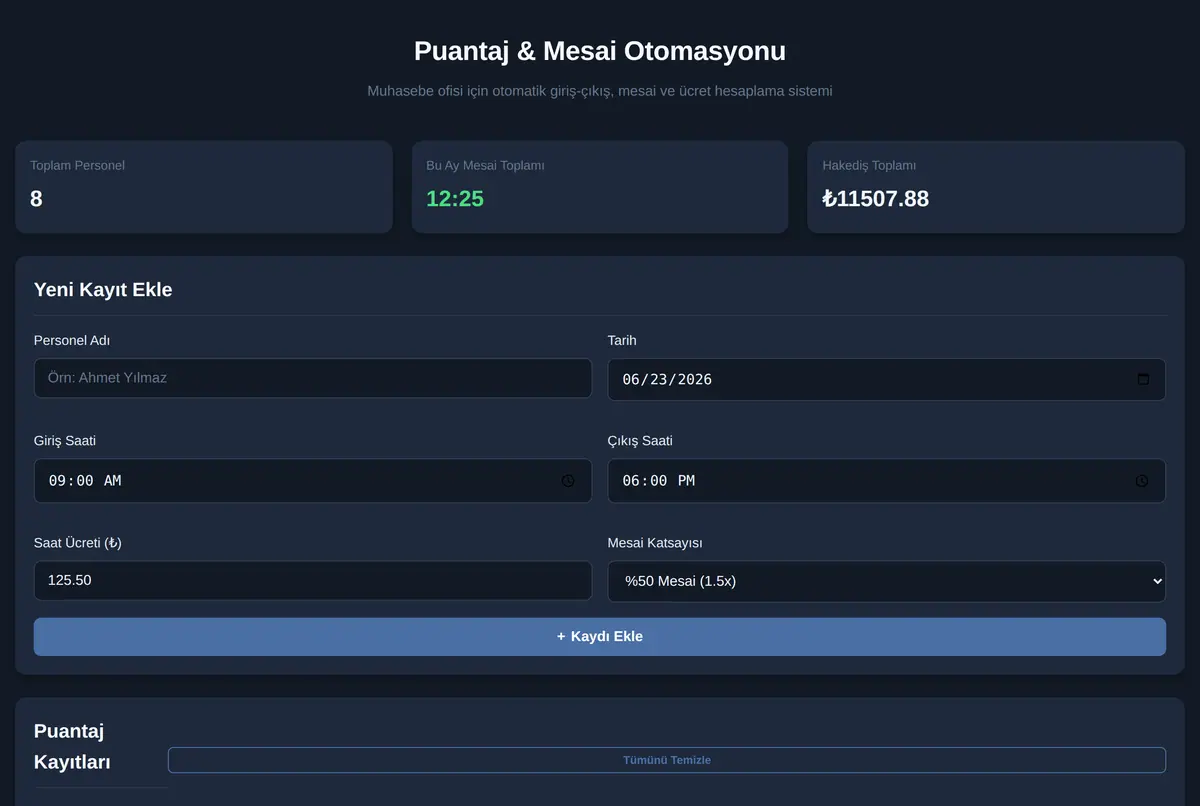
Task: Click the Puantaj Kayıtları heading
Action: click(72, 747)
